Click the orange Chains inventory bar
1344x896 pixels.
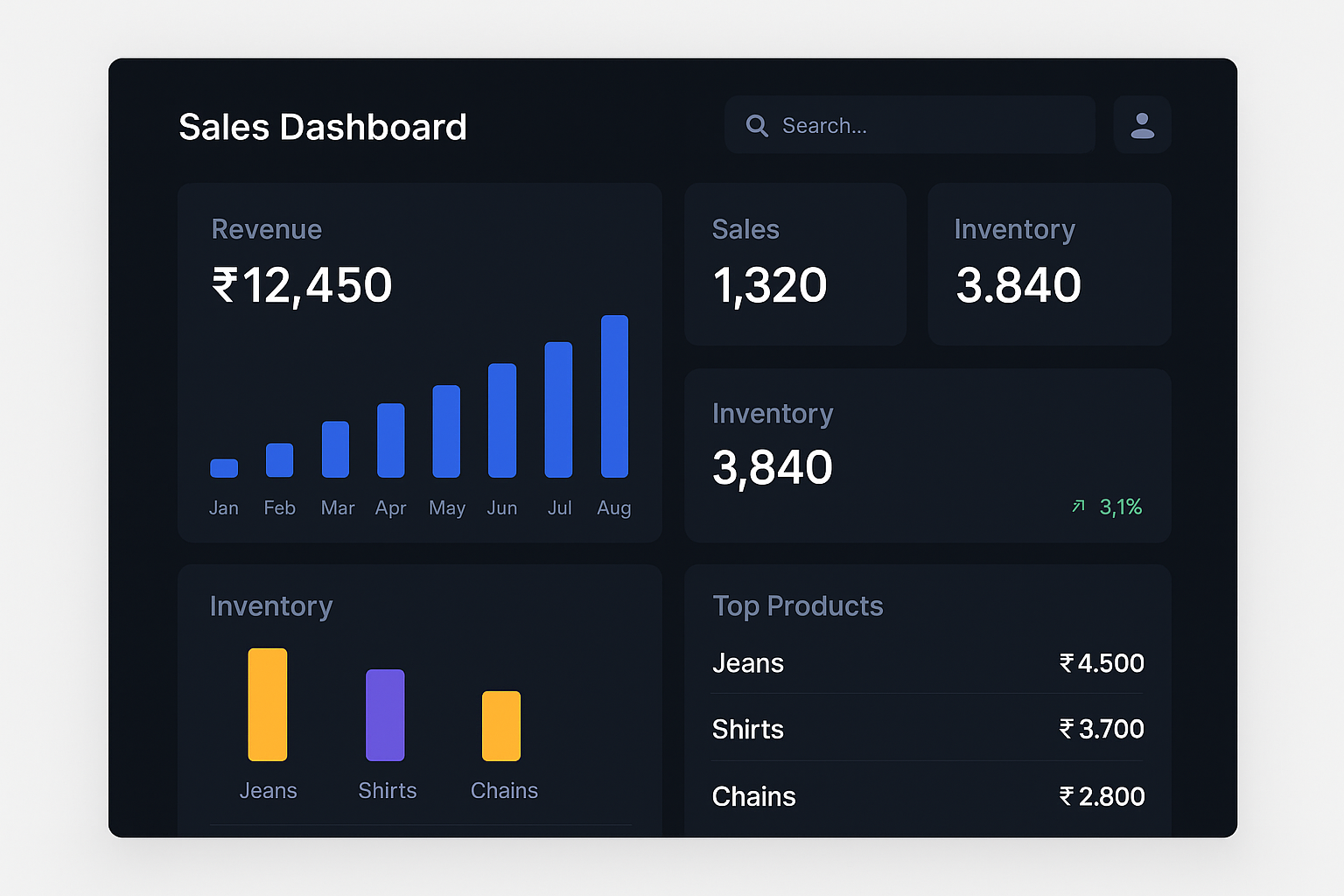pyautogui.click(x=501, y=726)
